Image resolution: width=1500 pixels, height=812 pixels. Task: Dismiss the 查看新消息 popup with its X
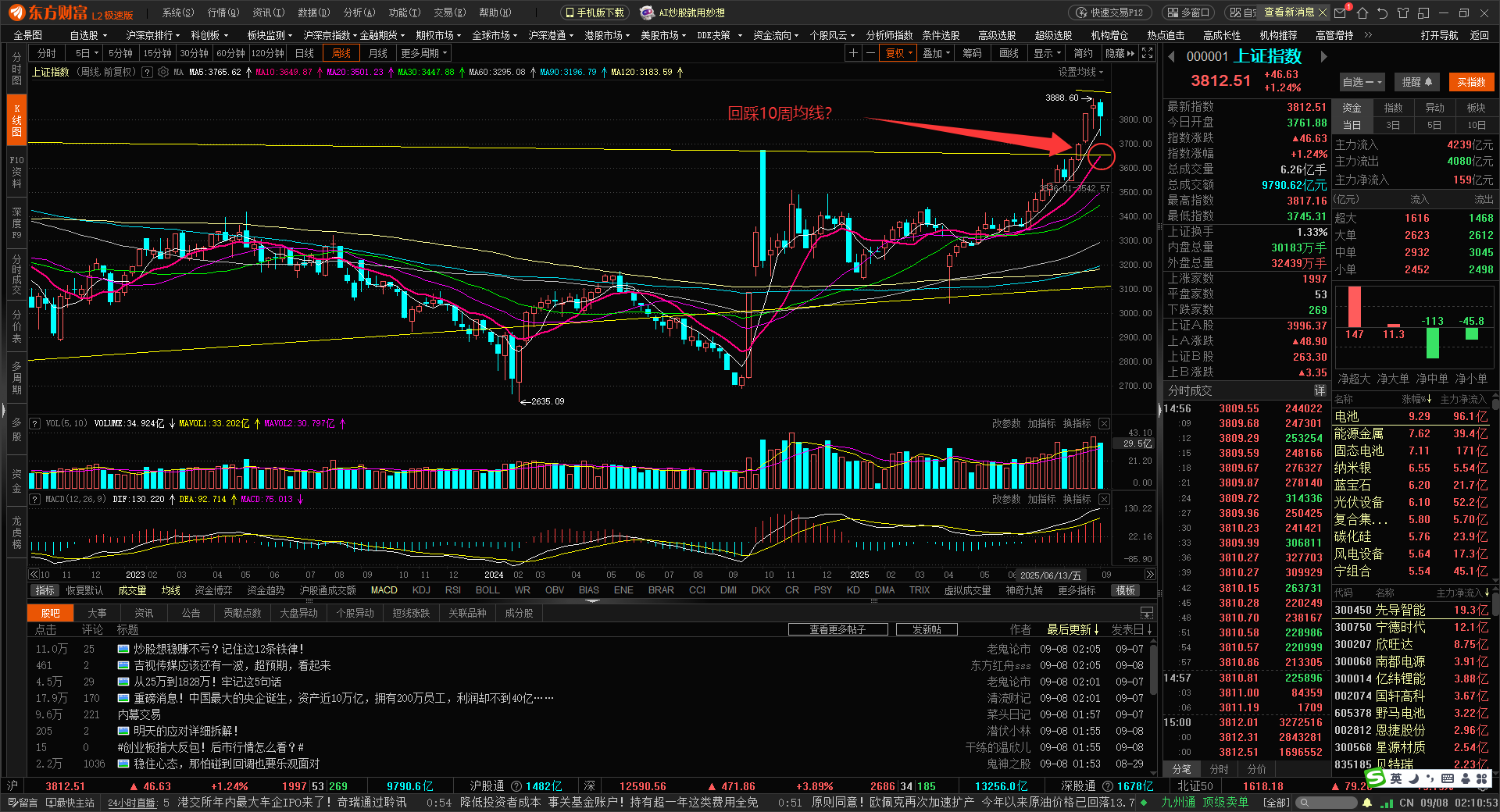[x=1323, y=12]
